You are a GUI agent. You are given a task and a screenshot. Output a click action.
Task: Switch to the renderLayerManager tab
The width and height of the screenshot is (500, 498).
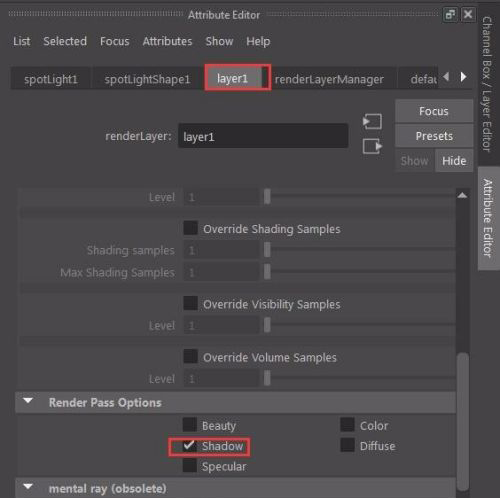(x=329, y=79)
